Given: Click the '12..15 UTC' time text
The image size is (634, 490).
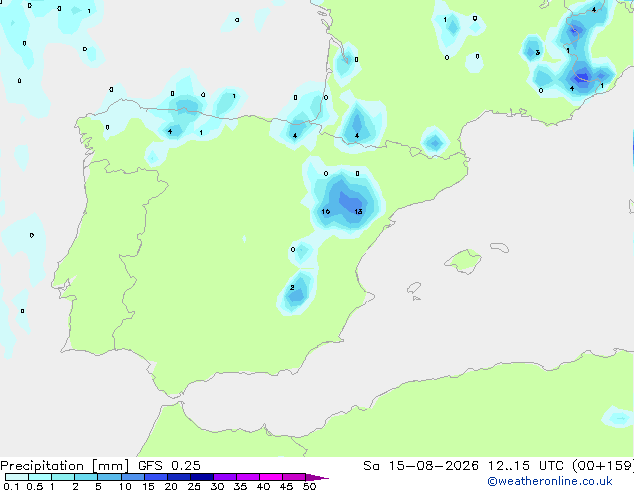Looking at the screenshot, I should pos(526,466).
